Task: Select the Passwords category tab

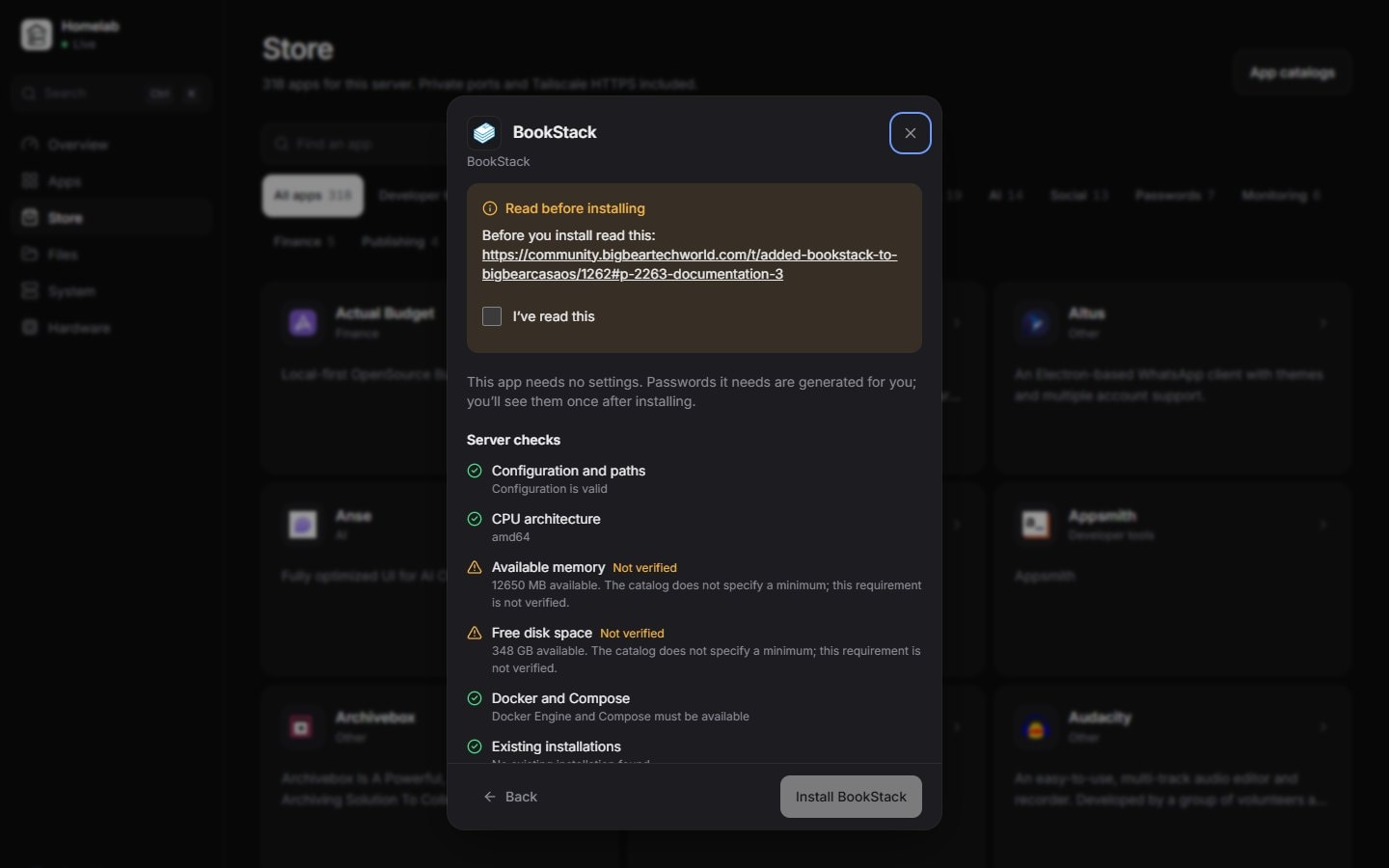Action: [1174, 196]
